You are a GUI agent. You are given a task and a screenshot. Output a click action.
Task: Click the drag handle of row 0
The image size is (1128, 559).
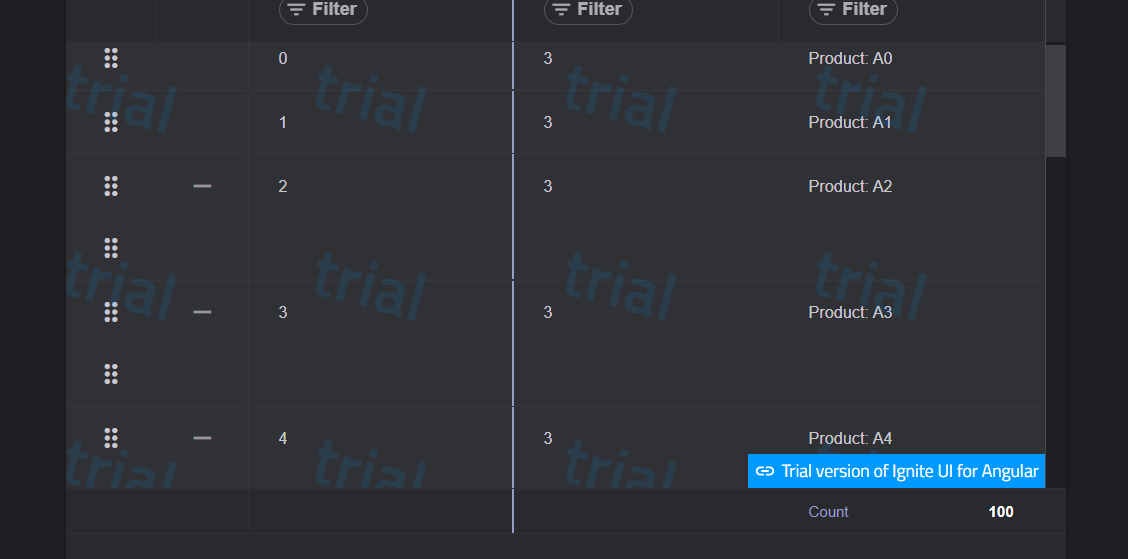111,58
